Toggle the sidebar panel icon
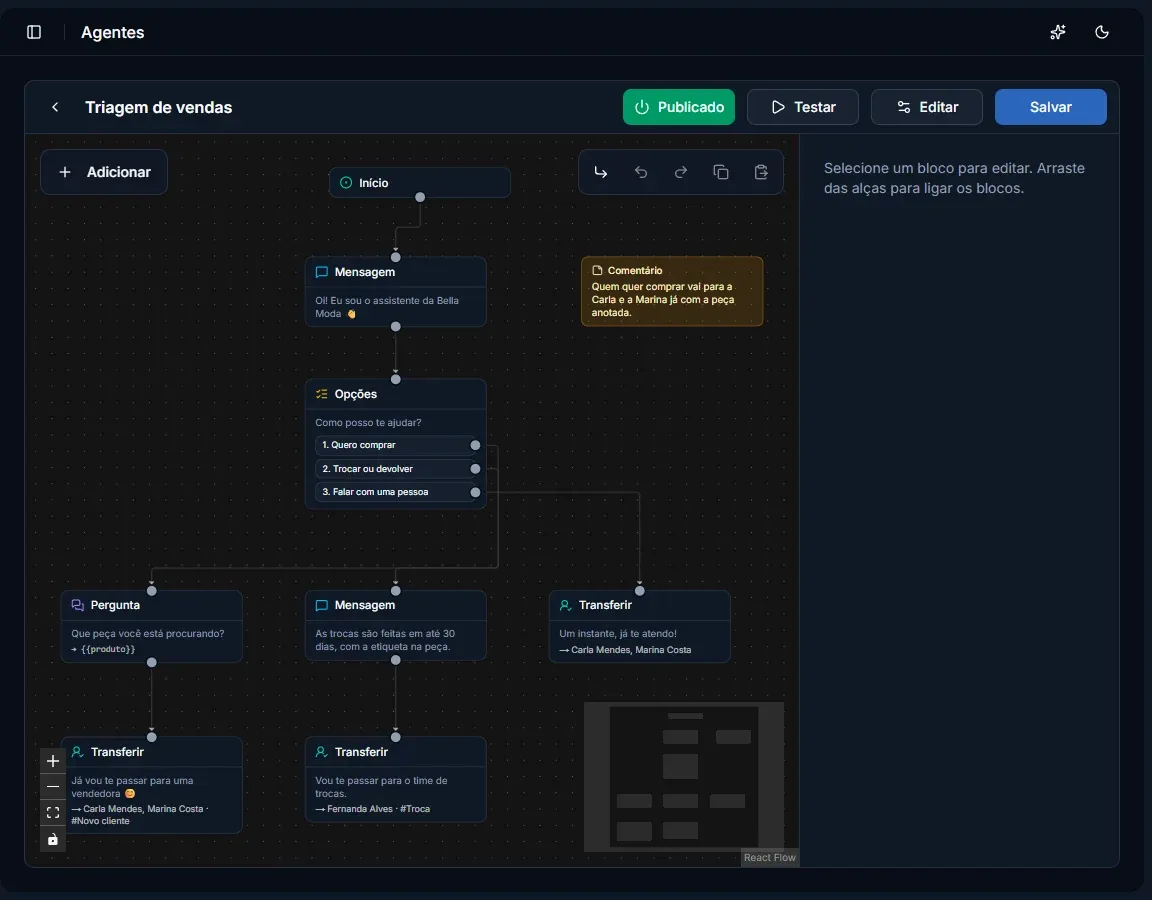The height and width of the screenshot is (900, 1152). coord(34,32)
